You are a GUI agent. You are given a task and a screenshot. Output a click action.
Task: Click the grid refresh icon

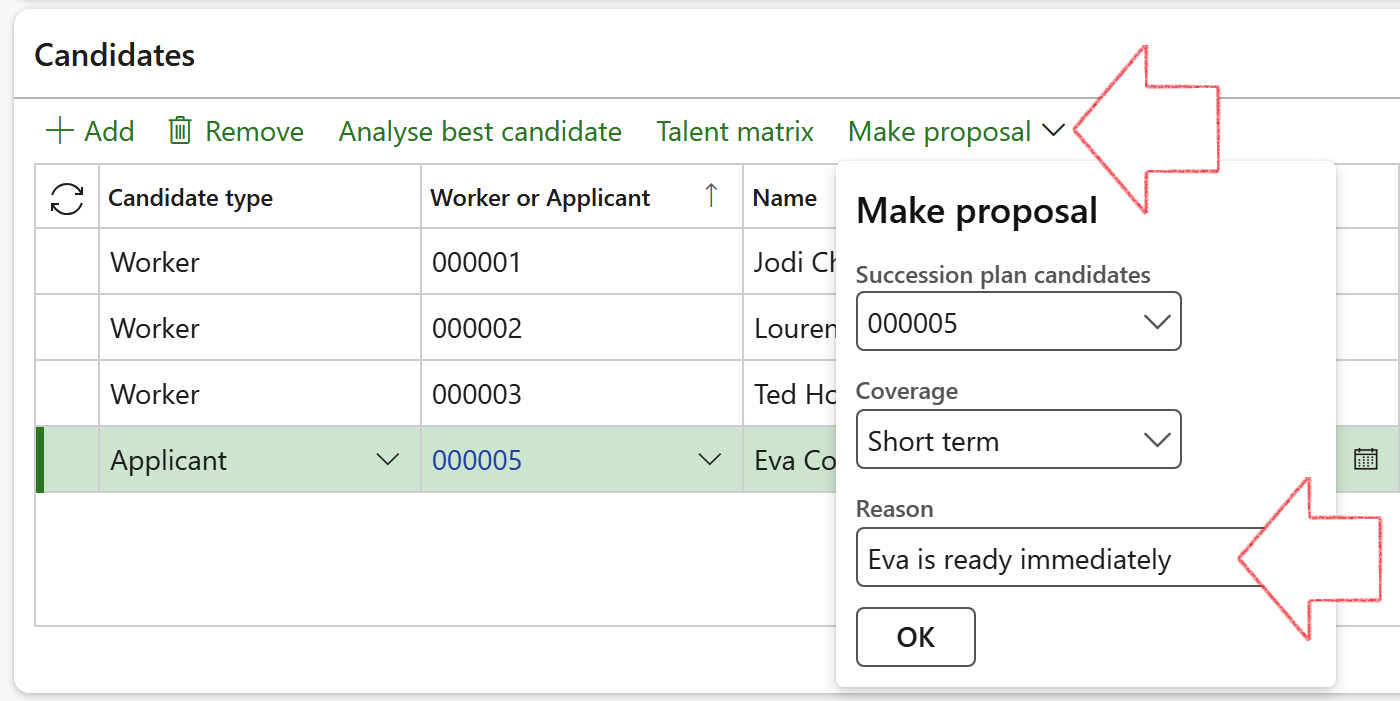[67, 198]
